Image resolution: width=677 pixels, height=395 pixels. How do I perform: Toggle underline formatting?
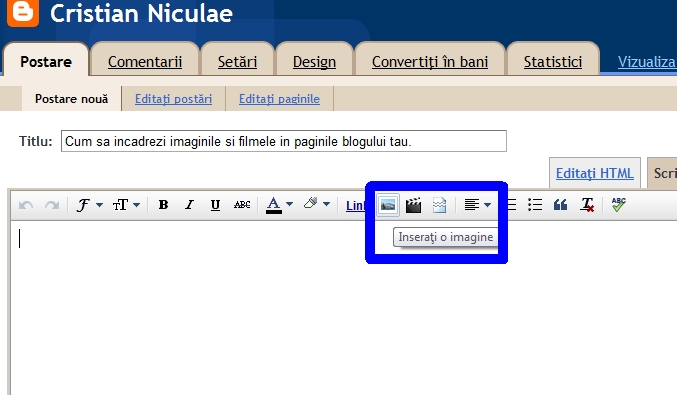(x=215, y=205)
